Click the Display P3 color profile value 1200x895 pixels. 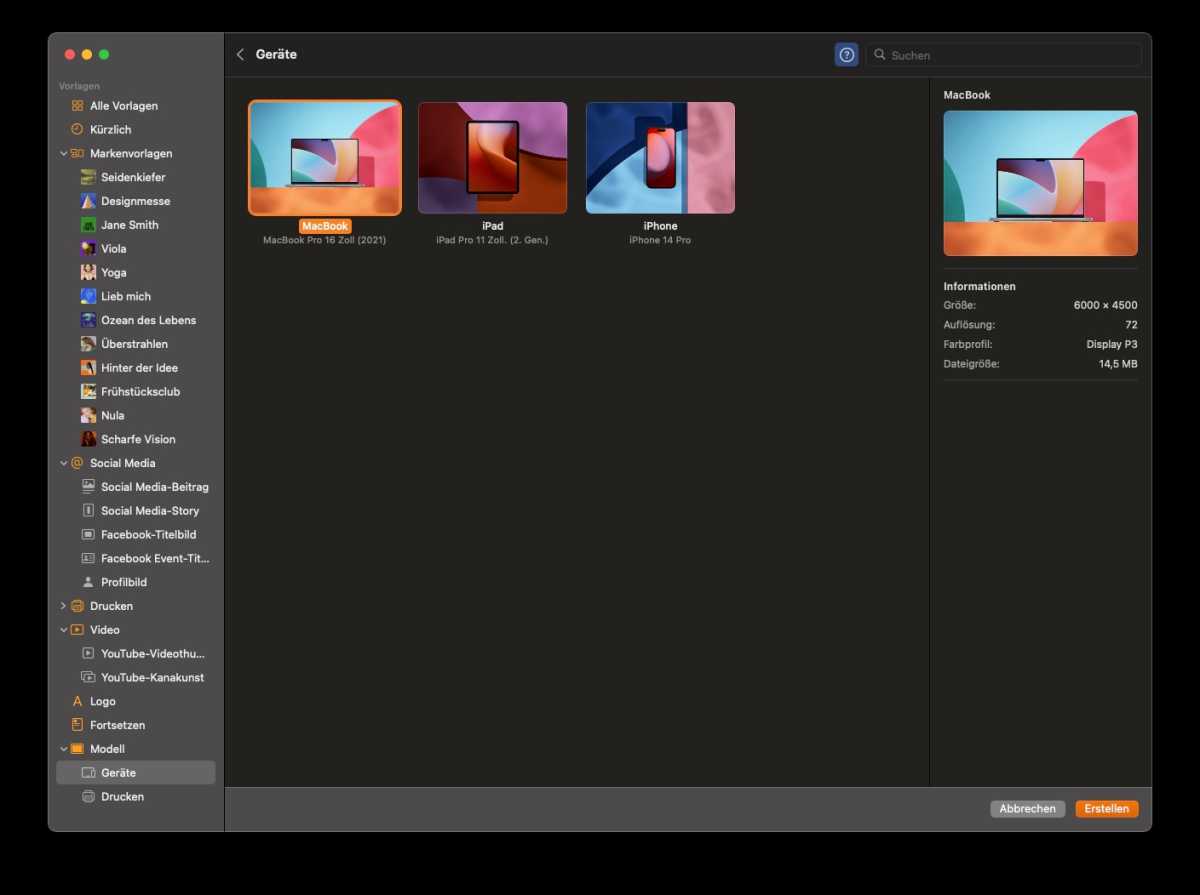tap(1112, 345)
